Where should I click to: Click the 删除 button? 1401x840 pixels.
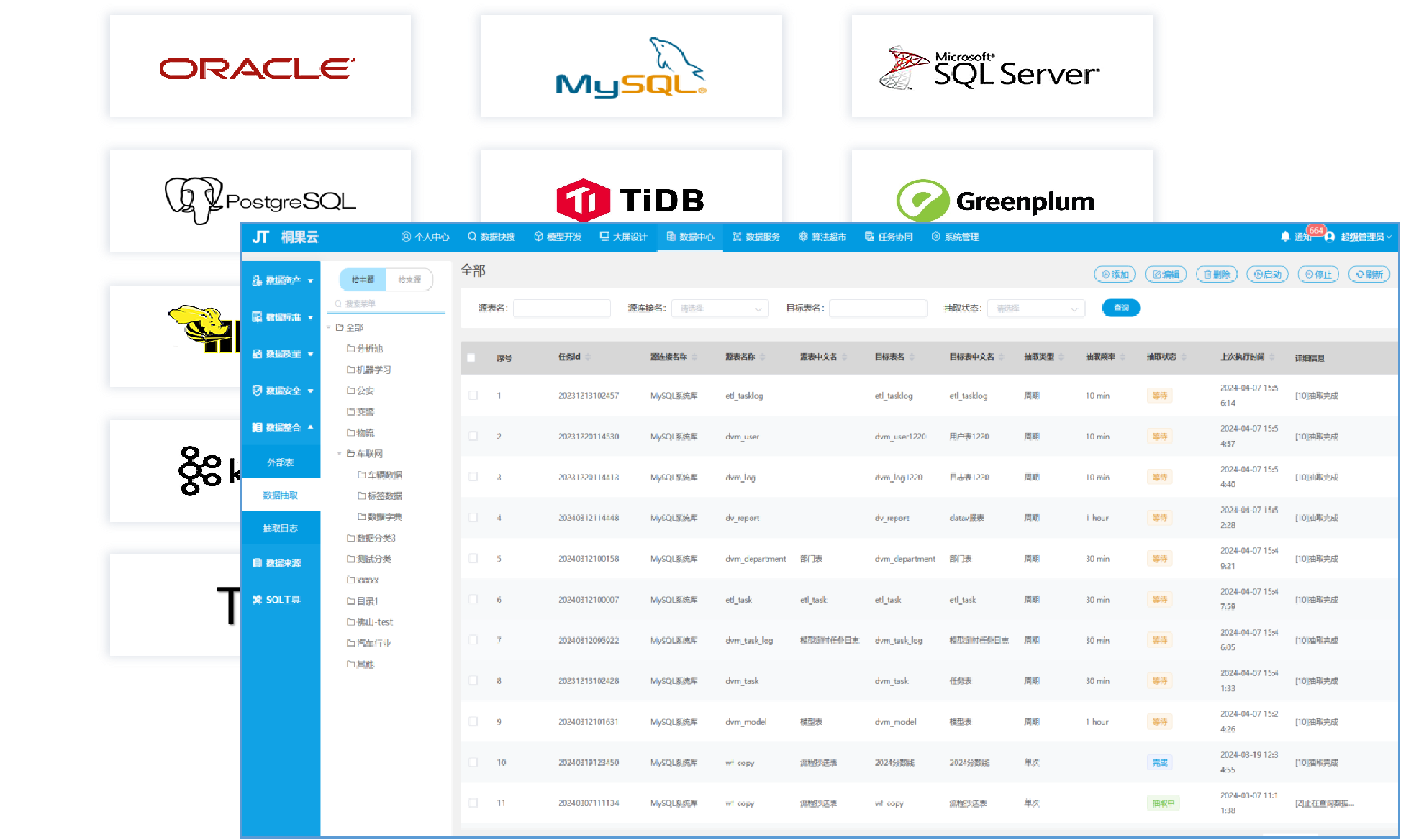[x=1217, y=274]
